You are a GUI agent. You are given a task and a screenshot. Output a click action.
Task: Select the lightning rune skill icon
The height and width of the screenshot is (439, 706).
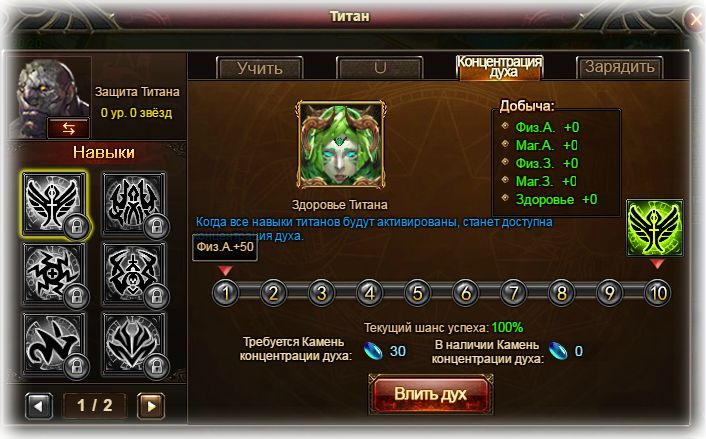point(54,344)
